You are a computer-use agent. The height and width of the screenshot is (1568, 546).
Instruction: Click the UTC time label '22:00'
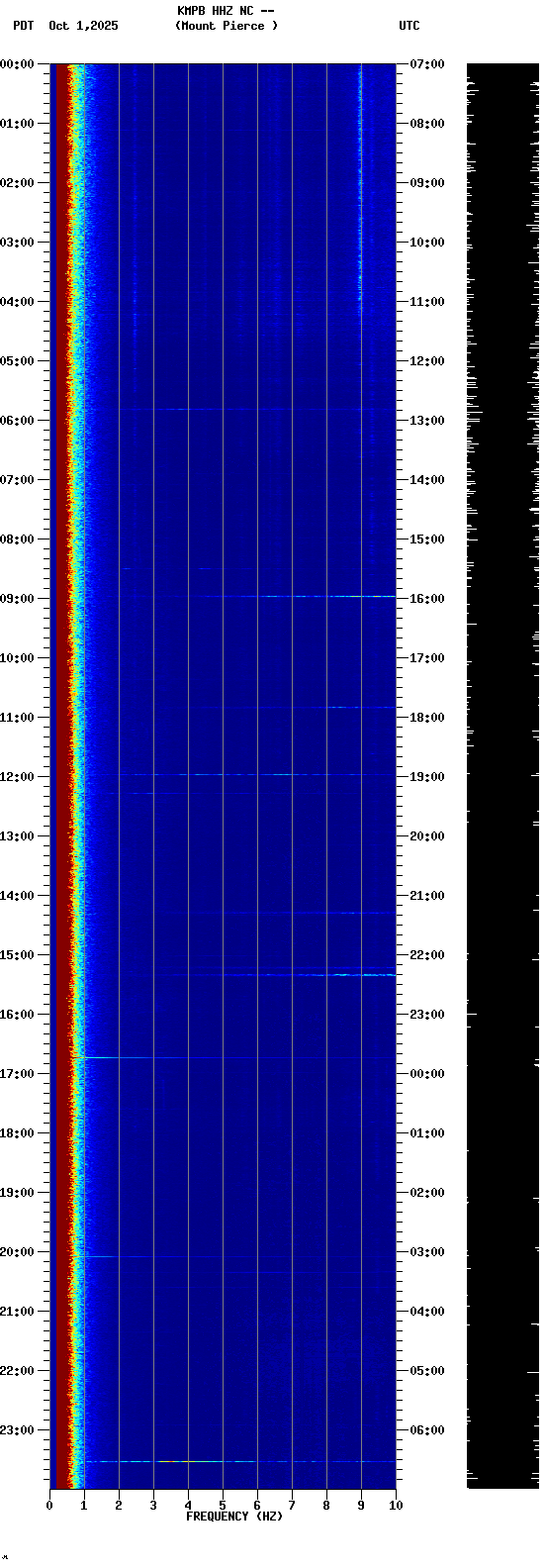tap(427, 955)
